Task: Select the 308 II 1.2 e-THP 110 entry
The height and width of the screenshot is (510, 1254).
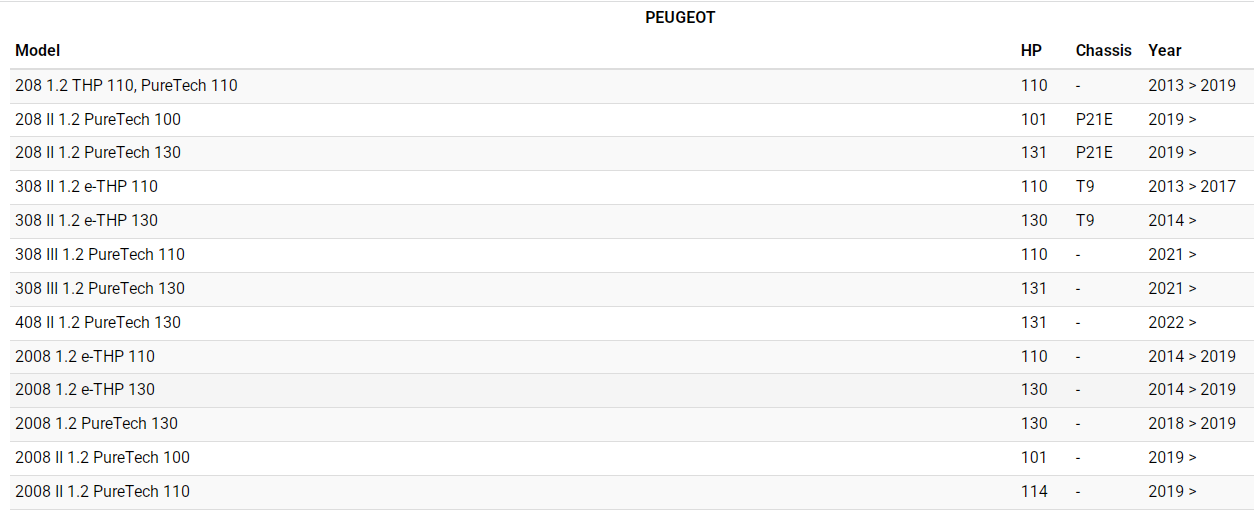Action: 86,186
